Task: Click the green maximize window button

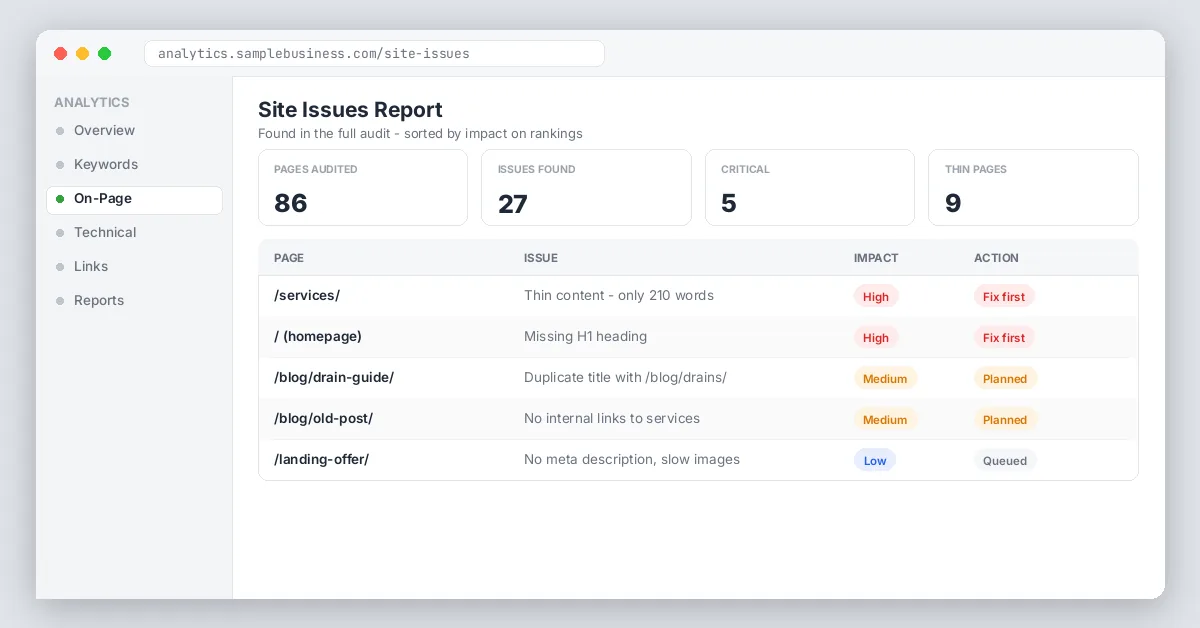Action: pos(104,53)
